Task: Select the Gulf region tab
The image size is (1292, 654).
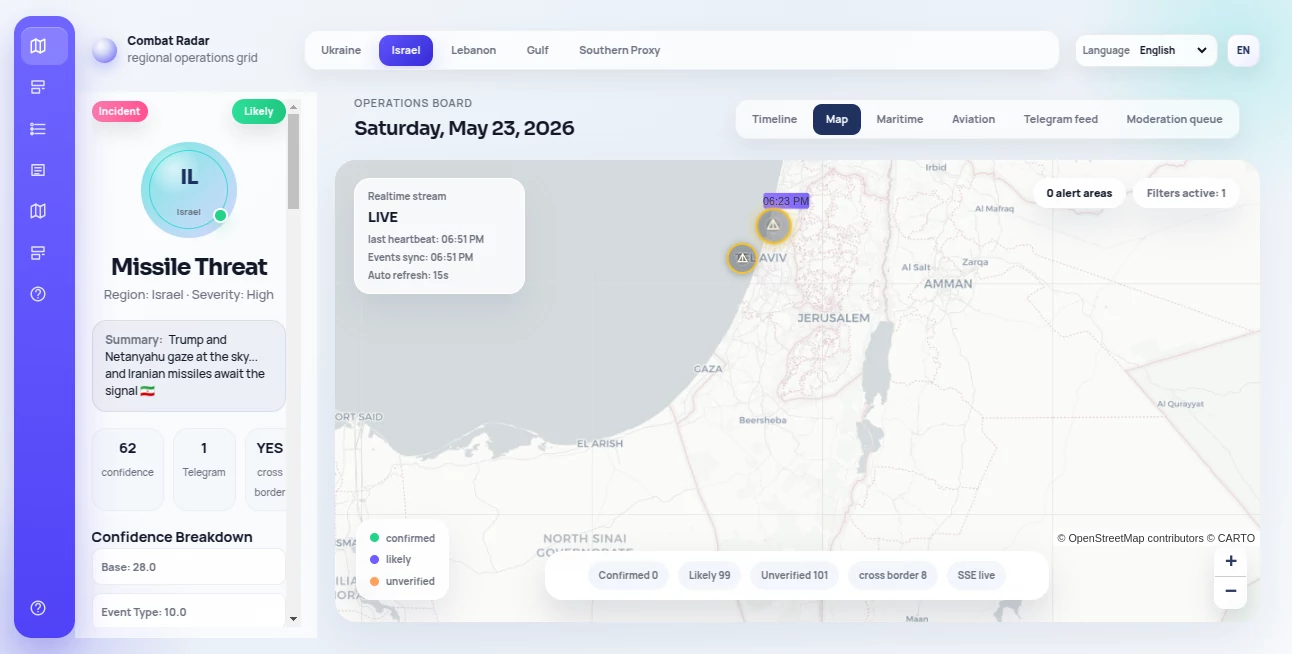Action: pyautogui.click(x=538, y=50)
